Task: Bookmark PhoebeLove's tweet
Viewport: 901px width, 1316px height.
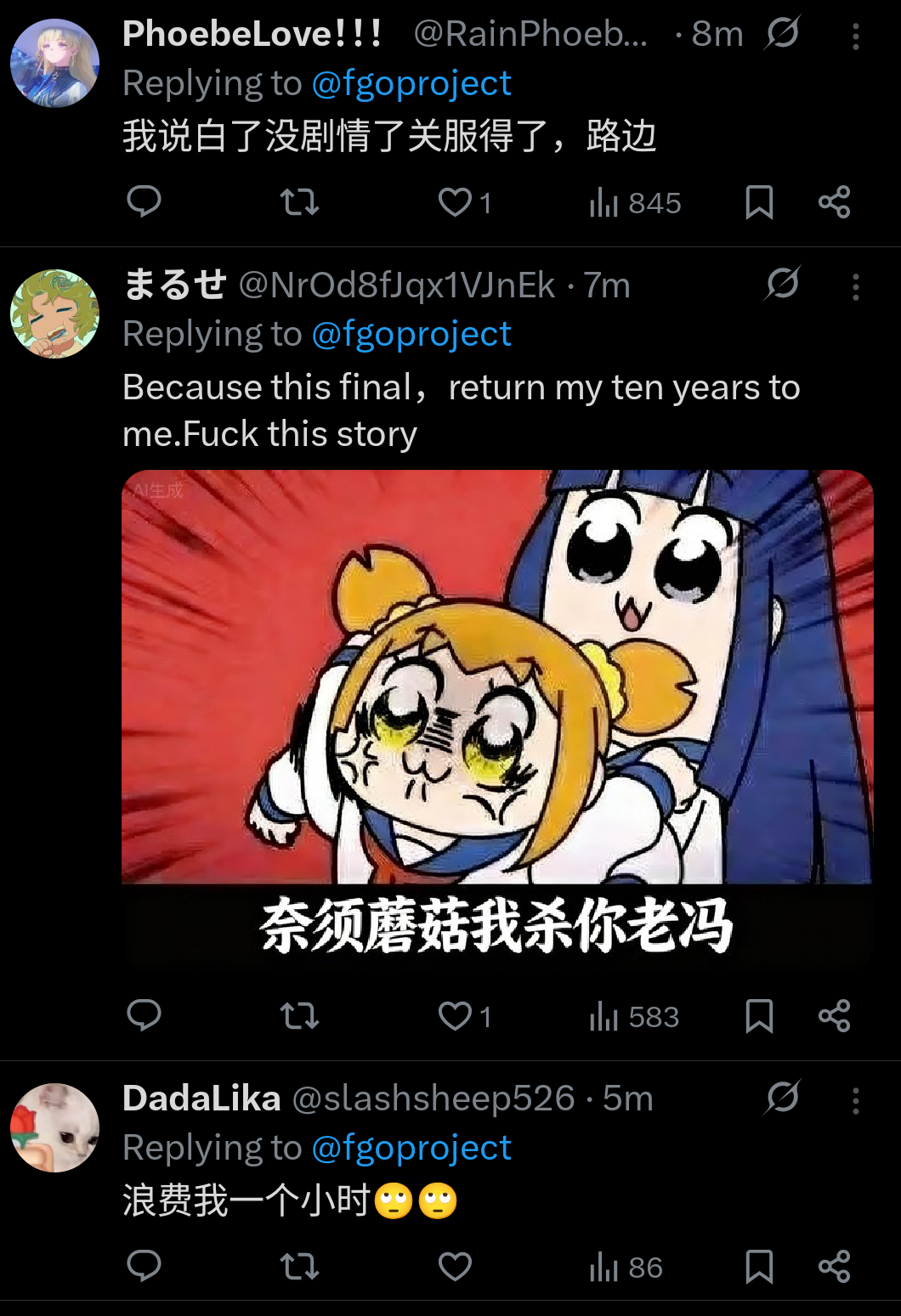Action: 759,202
